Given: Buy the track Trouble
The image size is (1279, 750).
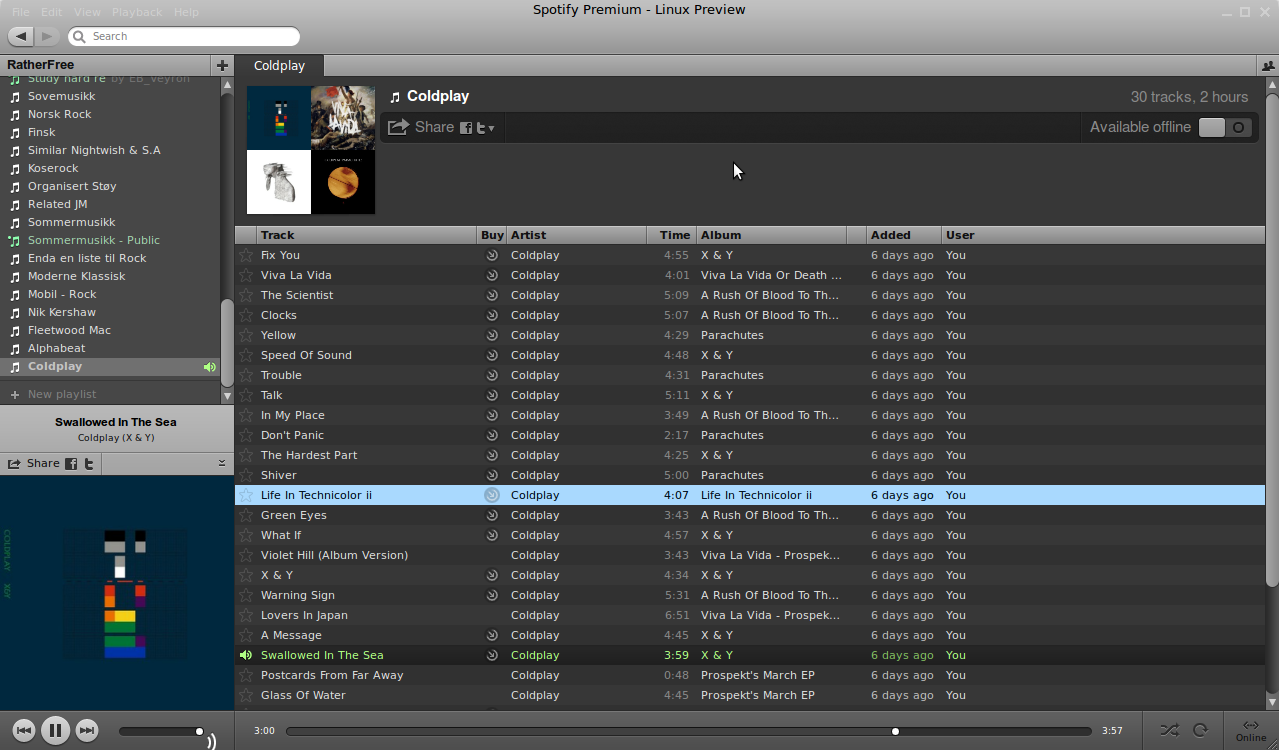Looking at the screenshot, I should point(491,375).
